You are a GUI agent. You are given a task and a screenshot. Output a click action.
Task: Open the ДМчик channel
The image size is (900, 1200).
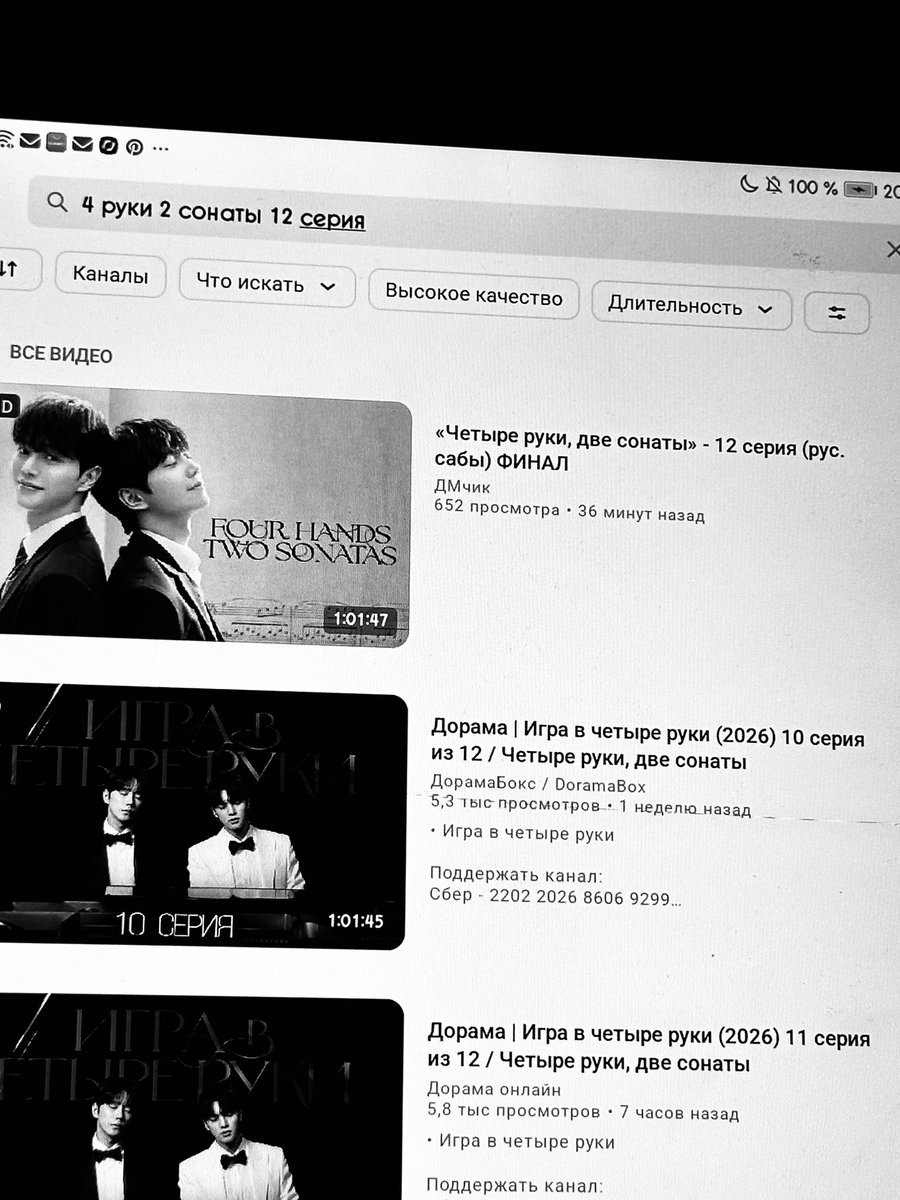tap(463, 486)
